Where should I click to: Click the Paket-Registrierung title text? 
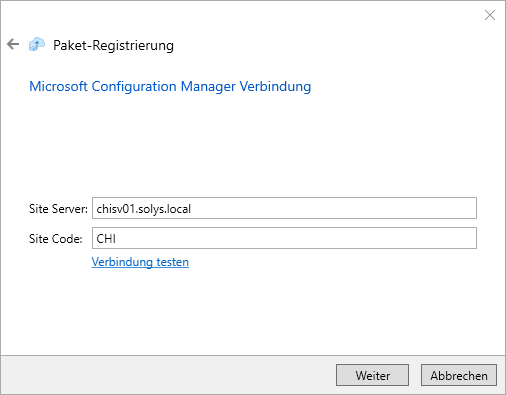pyautogui.click(x=113, y=45)
